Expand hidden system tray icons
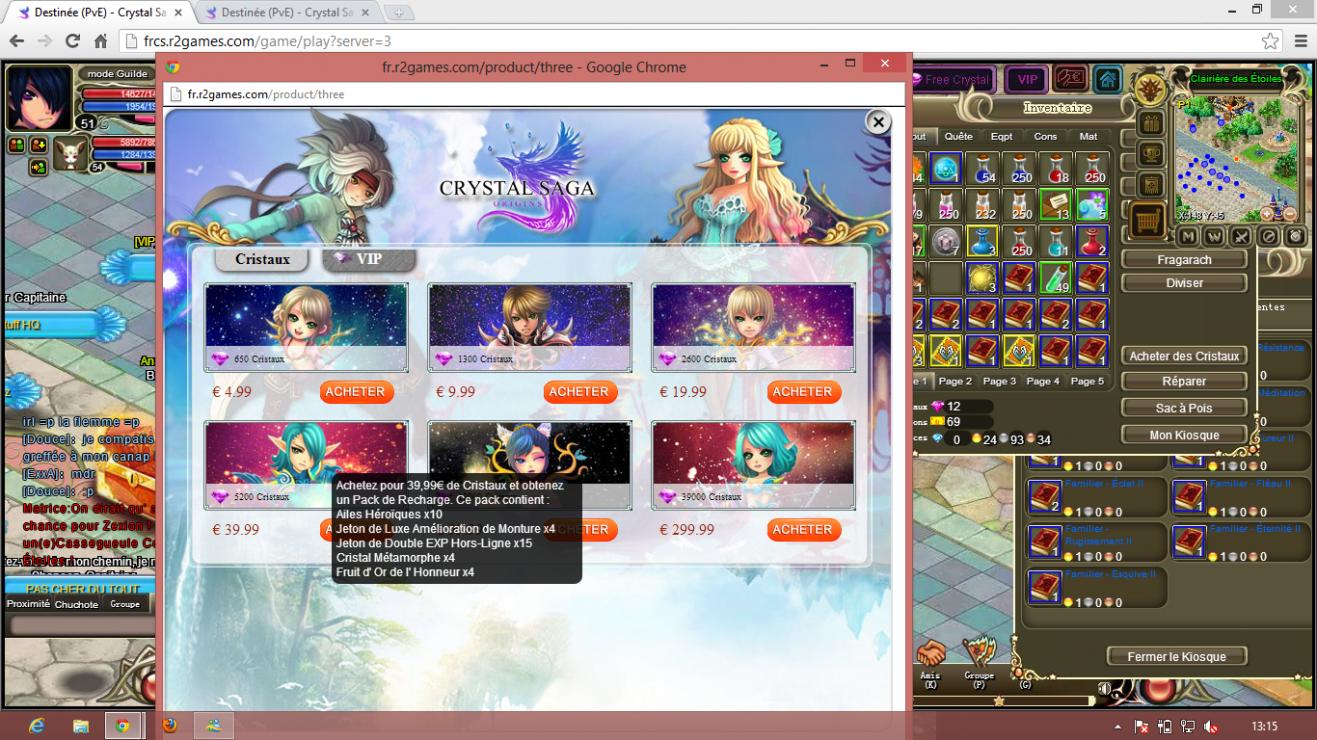The width and height of the screenshot is (1317, 740). tap(1117, 726)
